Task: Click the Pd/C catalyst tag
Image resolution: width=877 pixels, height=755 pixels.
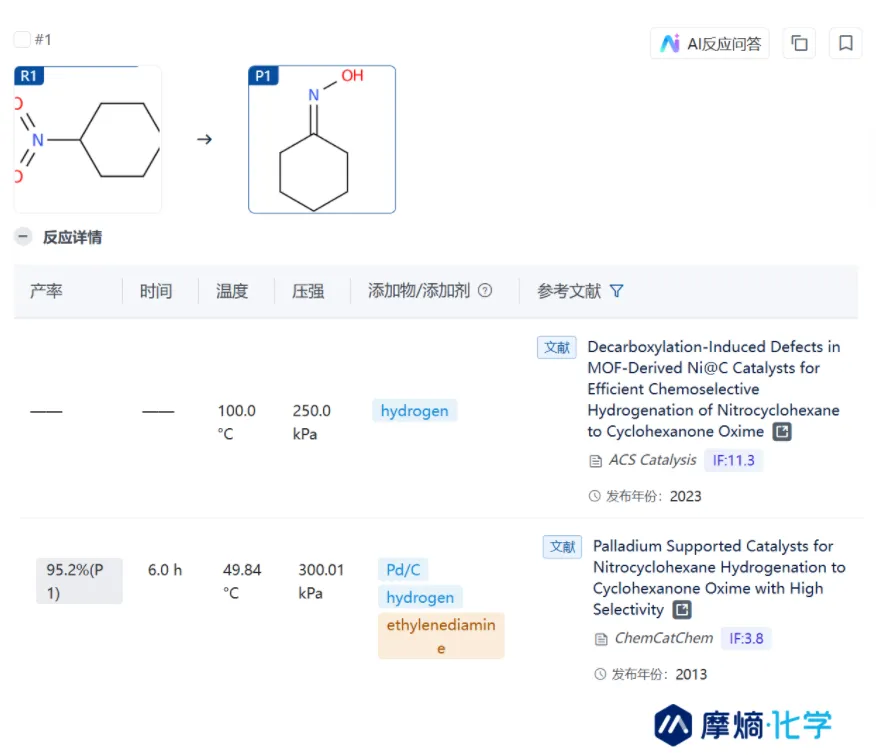Action: coord(403,570)
